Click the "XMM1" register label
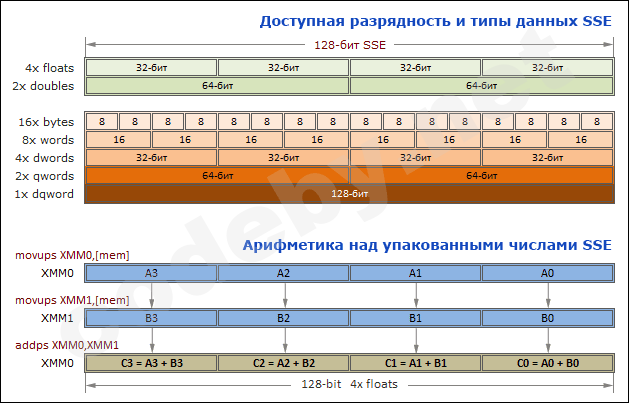Screen dimensions: 629x403 click(x=57, y=318)
